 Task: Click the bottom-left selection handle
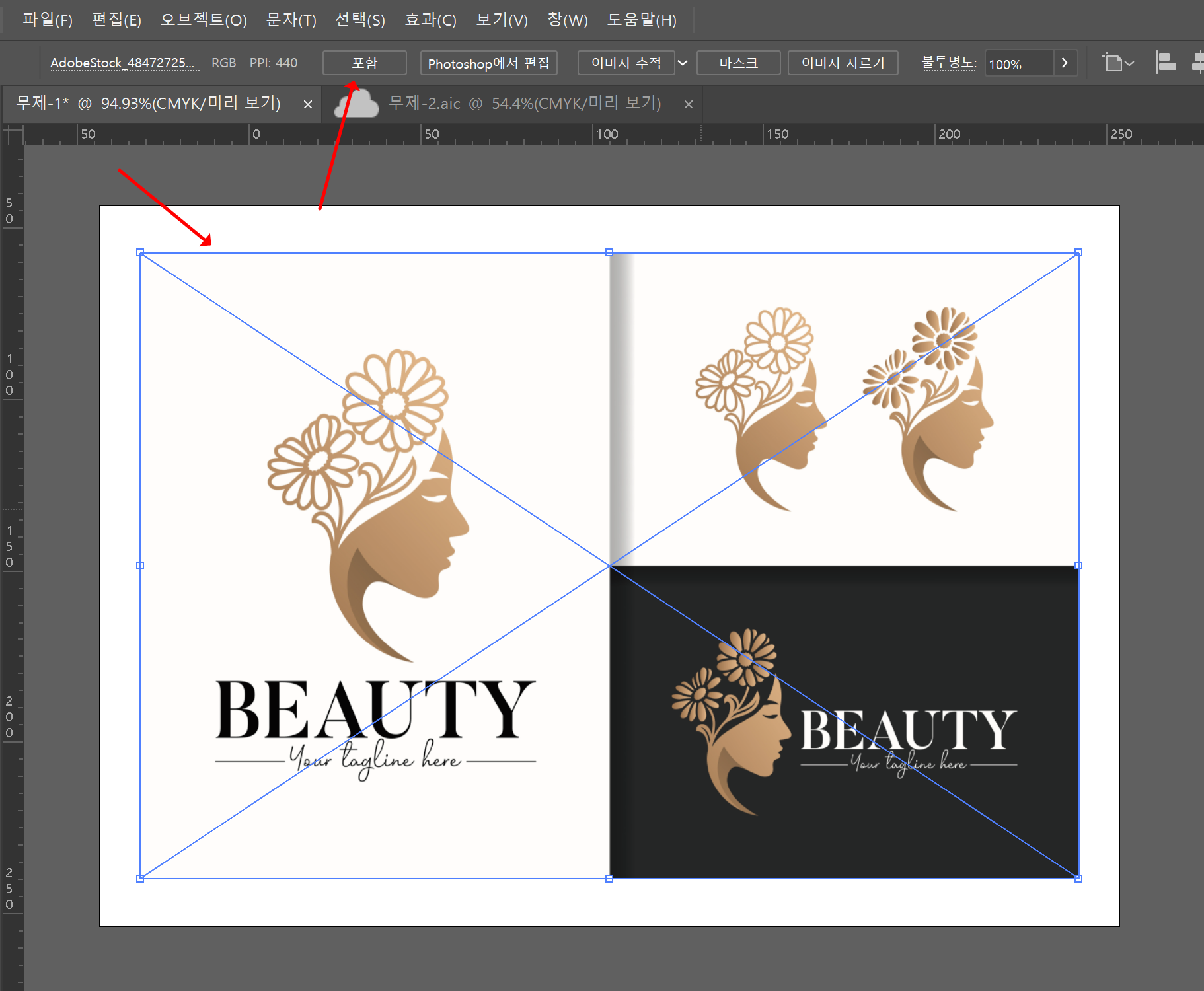pyautogui.click(x=140, y=879)
